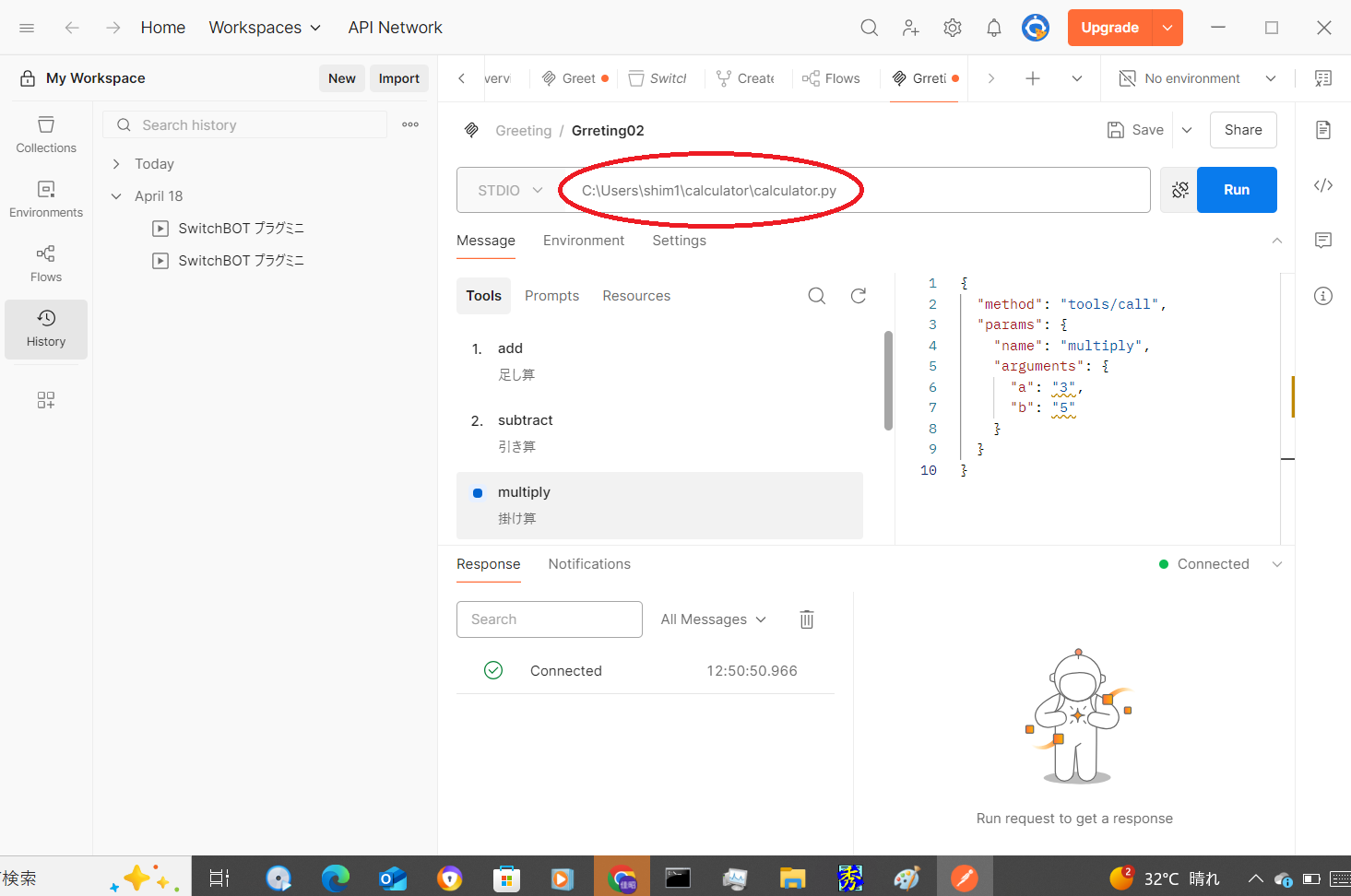
Task: Open the Environments sidebar panel
Action: click(46, 199)
